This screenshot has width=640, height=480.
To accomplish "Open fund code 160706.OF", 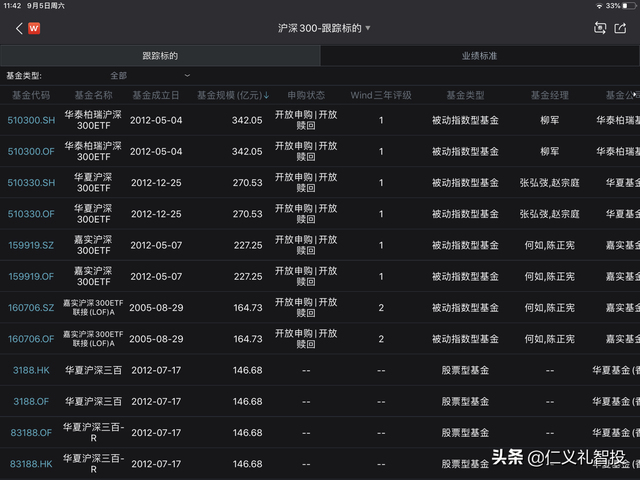I will tap(31, 339).
